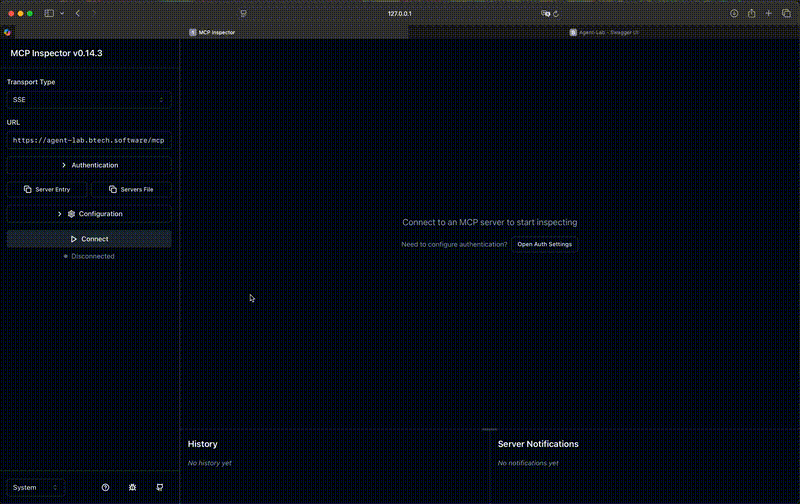
Task: Click the Server Notifications heading
Action: pos(538,444)
